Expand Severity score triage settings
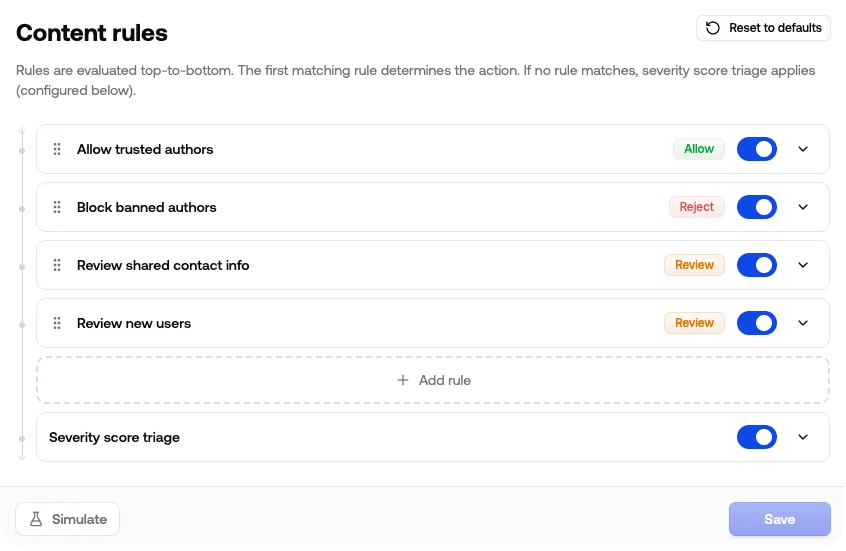The image size is (846, 551). [x=803, y=437]
